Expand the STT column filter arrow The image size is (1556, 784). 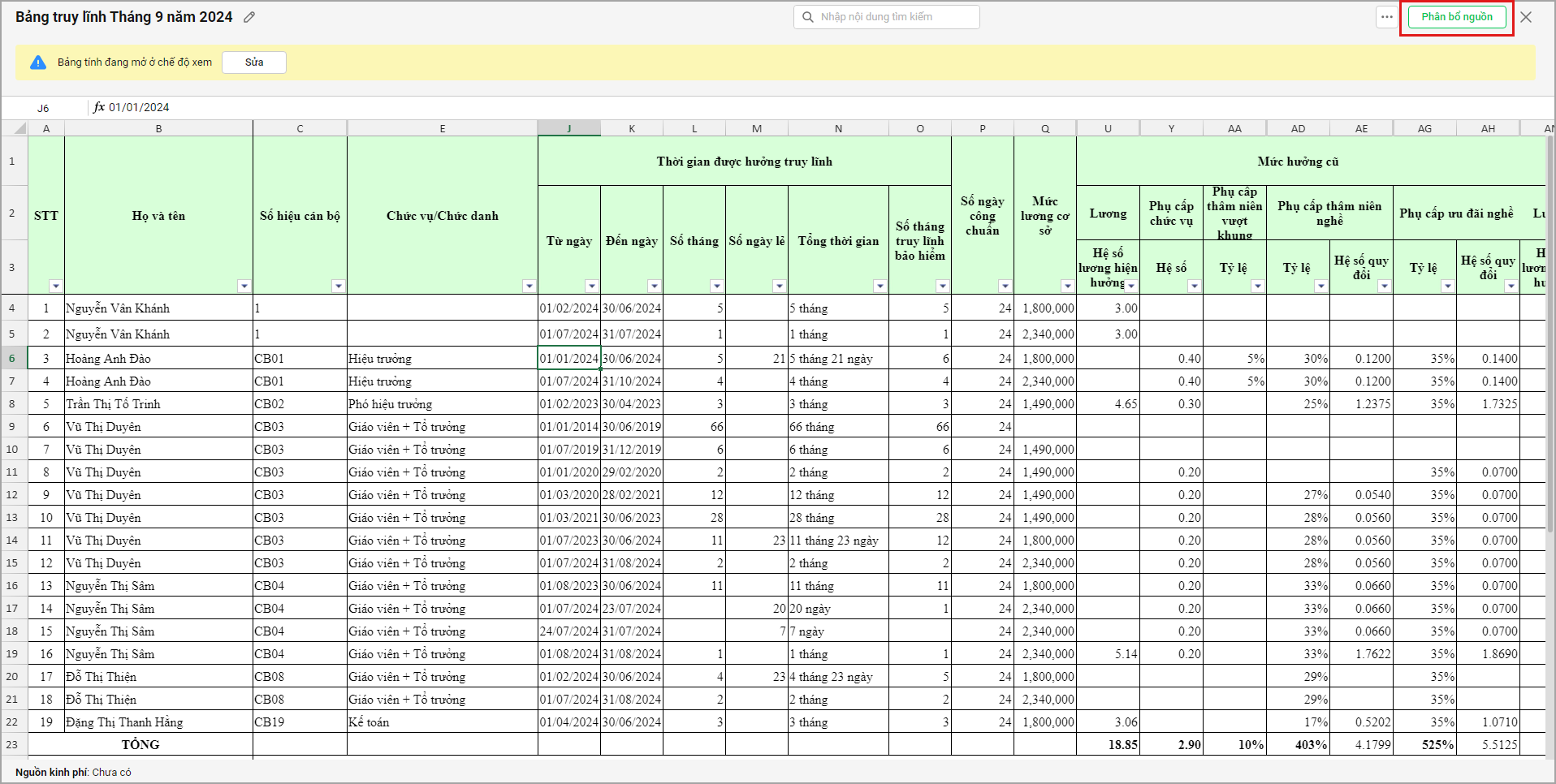[55, 286]
